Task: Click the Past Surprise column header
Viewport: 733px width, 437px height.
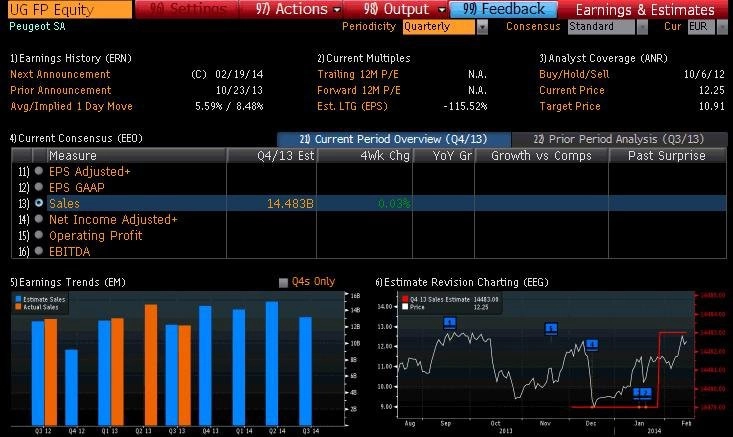Action: point(668,156)
